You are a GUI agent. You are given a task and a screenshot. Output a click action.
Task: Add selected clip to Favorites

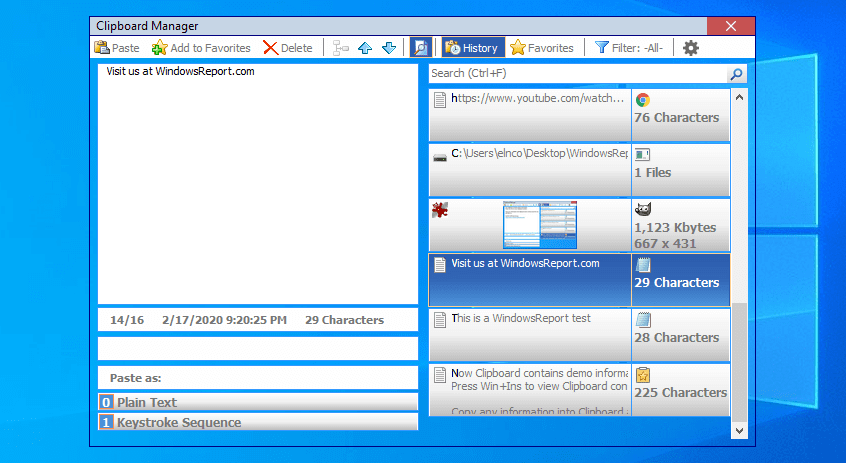tap(201, 48)
